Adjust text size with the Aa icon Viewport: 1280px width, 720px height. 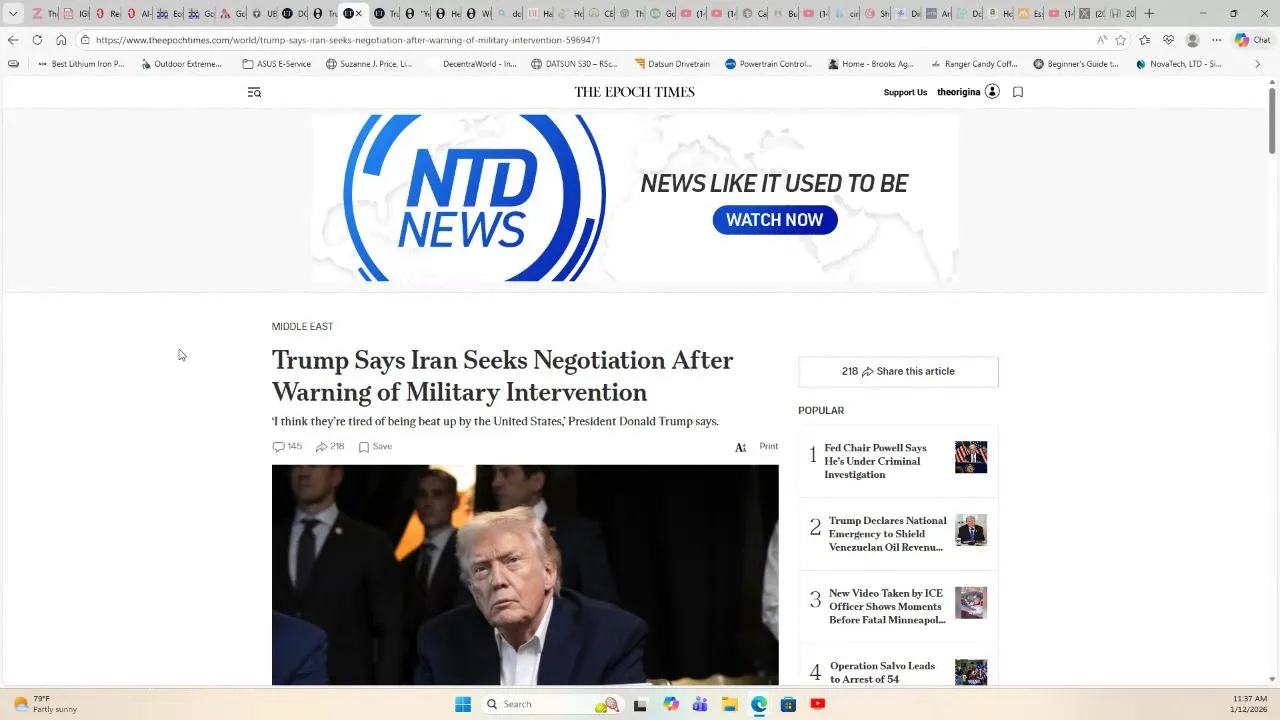740,447
